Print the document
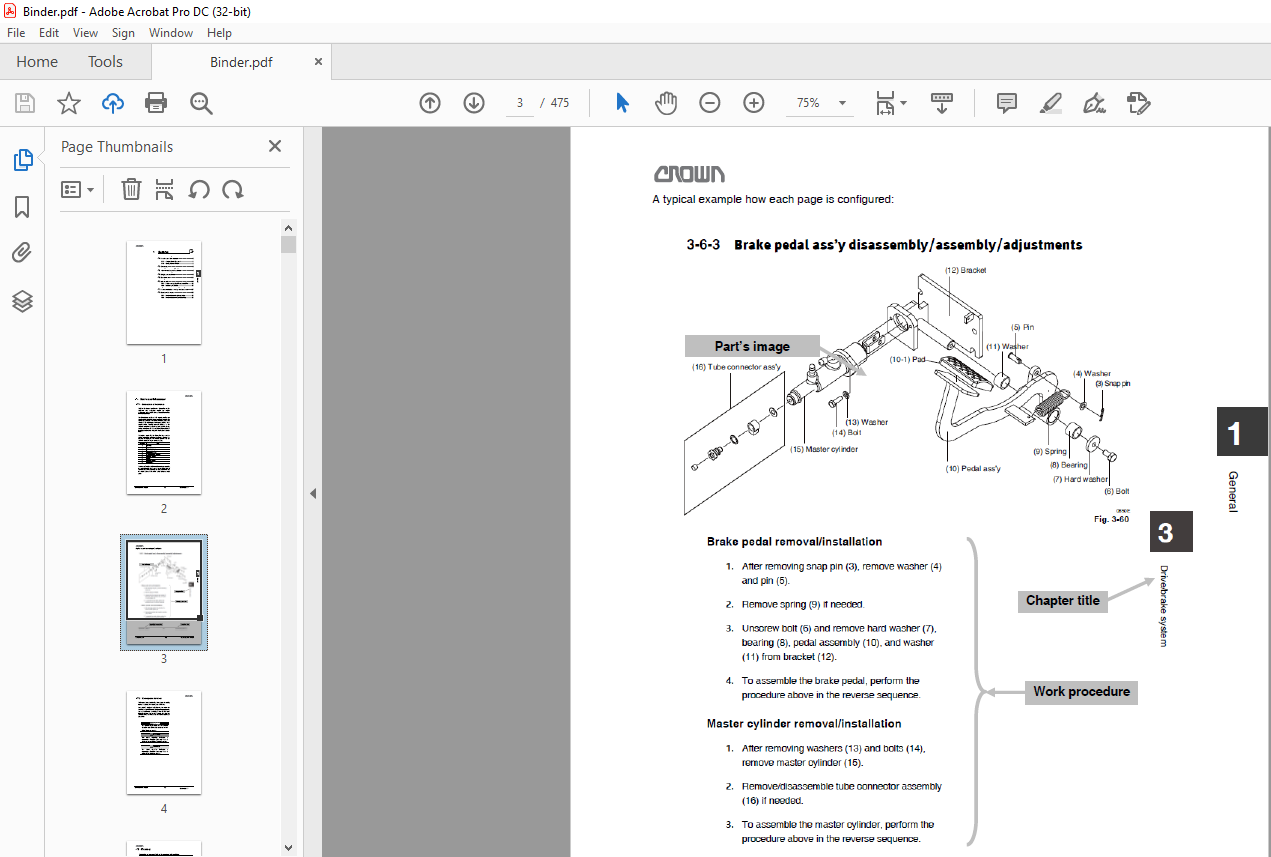The height and width of the screenshot is (857, 1271). (x=156, y=103)
